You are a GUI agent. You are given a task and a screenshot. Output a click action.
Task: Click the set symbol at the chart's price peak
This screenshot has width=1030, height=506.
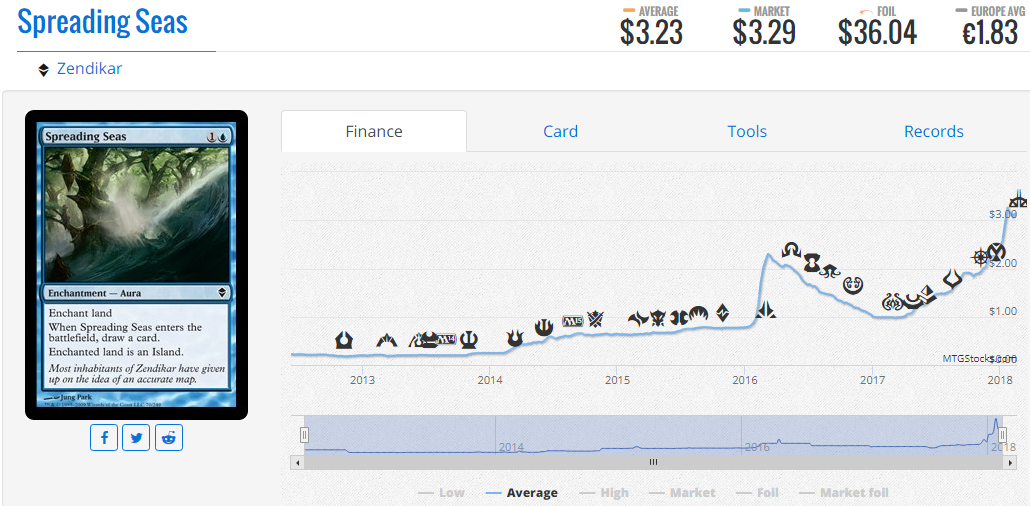coord(1018,200)
